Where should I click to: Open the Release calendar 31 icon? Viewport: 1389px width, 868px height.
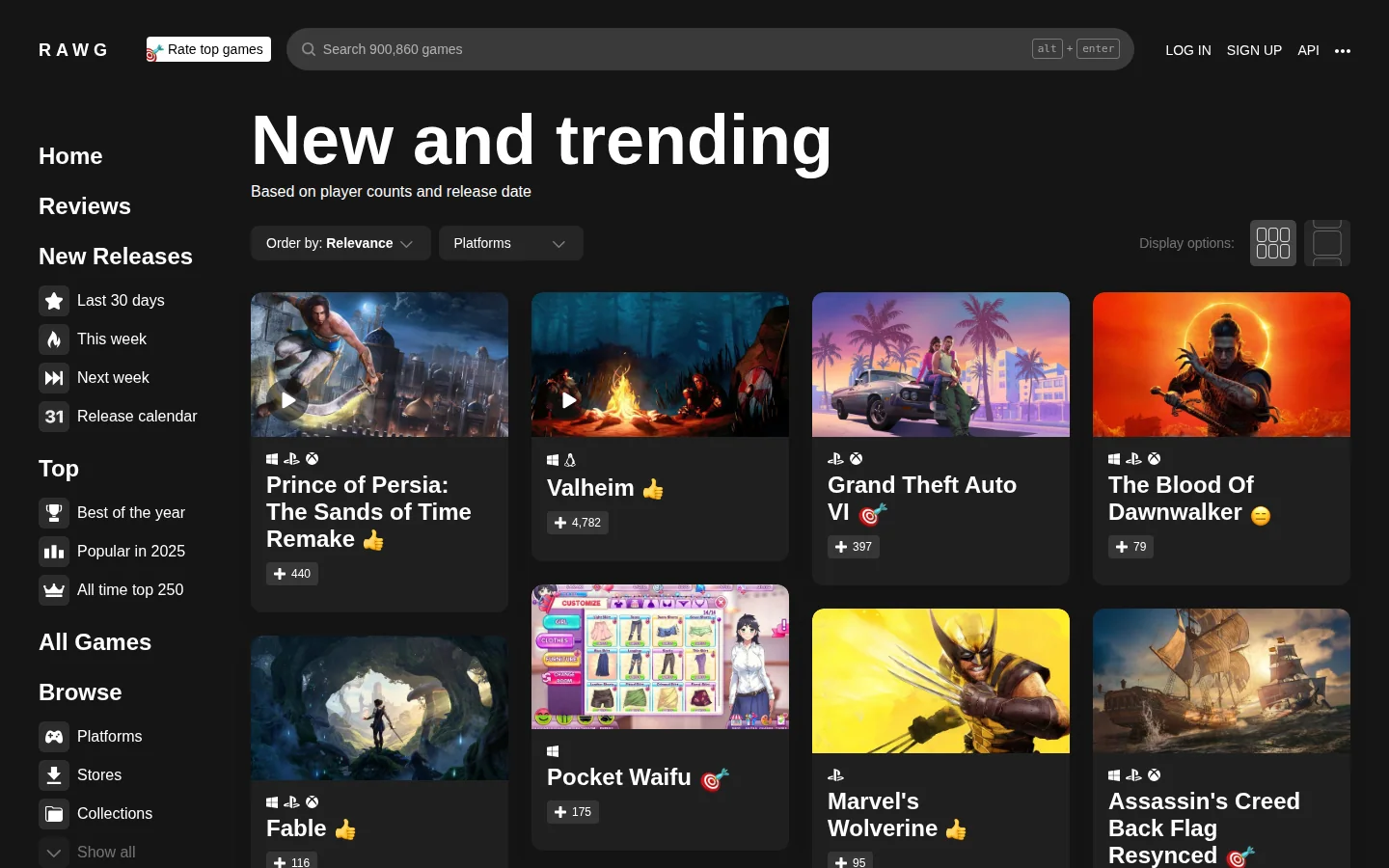pos(54,417)
